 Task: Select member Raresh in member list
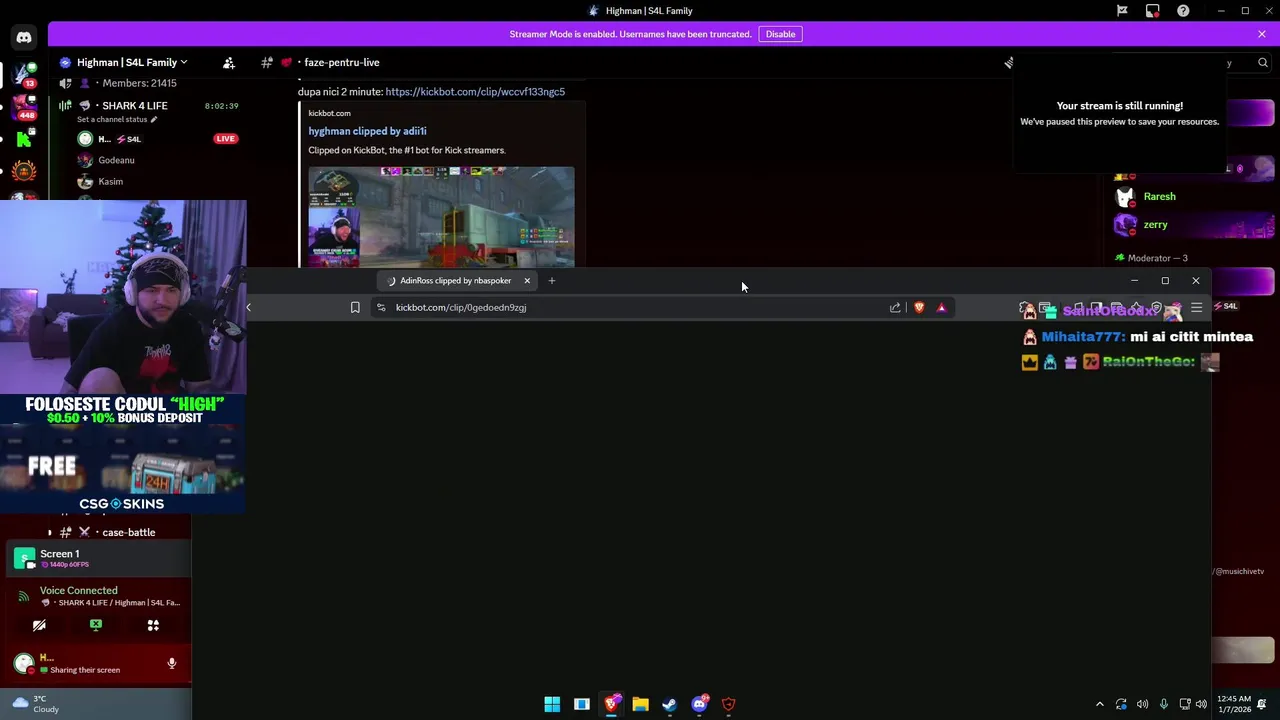click(x=1160, y=197)
